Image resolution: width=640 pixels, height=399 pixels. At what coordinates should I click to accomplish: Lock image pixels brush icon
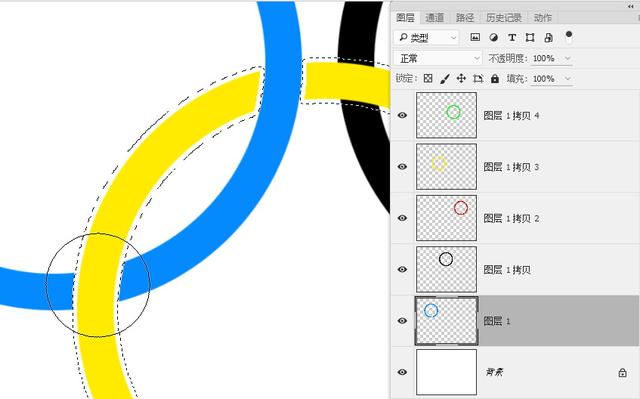pyautogui.click(x=444, y=78)
